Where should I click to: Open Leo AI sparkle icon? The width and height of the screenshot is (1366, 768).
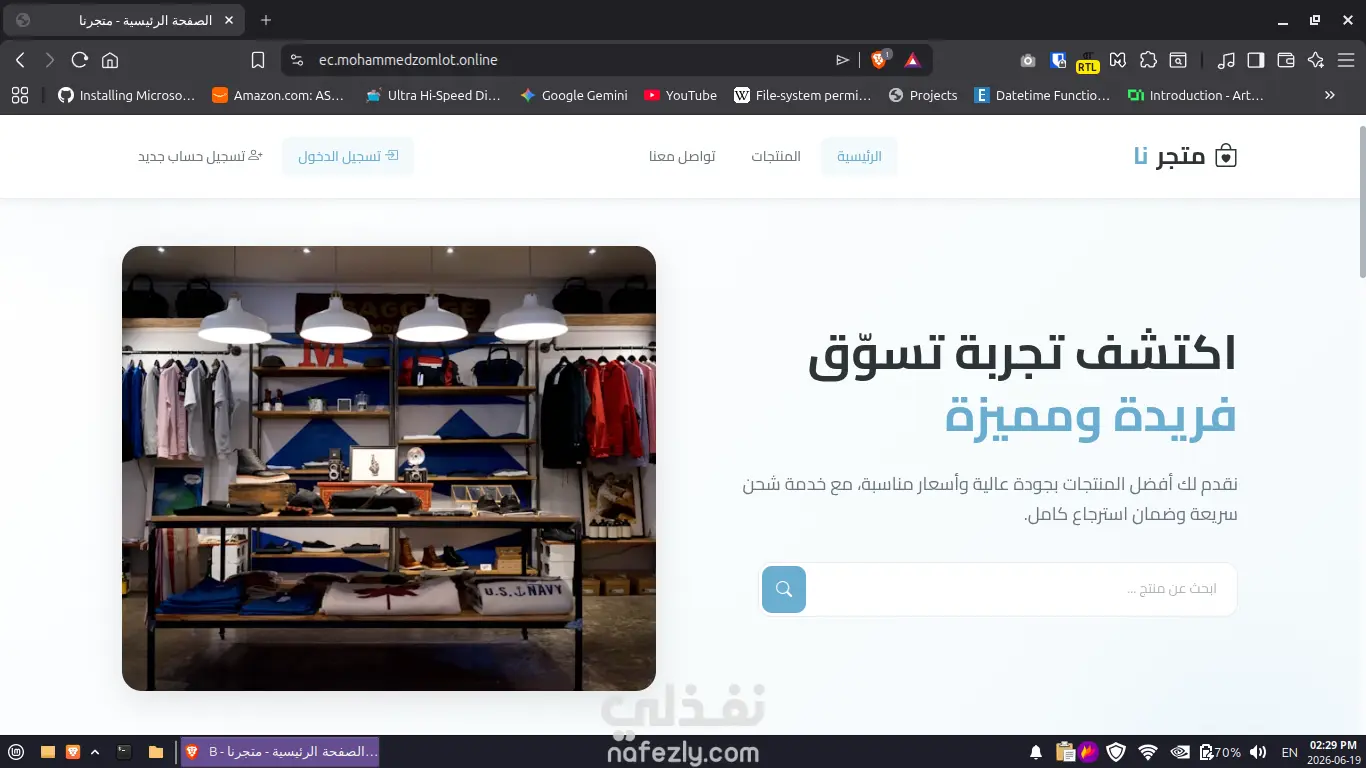tap(1316, 60)
